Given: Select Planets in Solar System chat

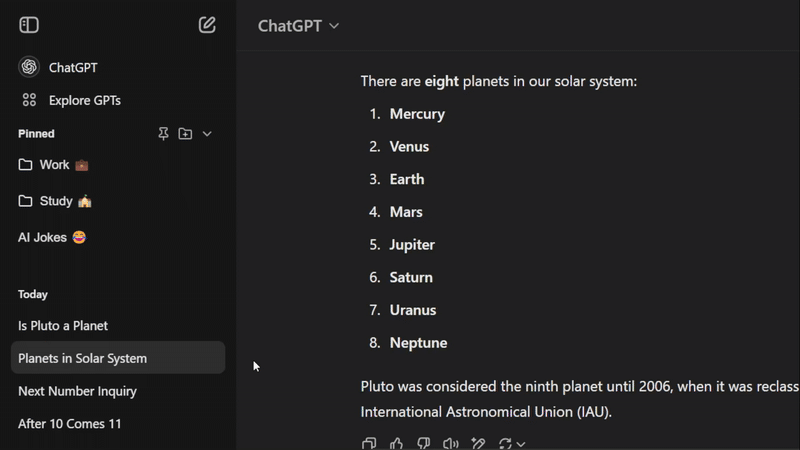Looking at the screenshot, I should tap(117, 358).
